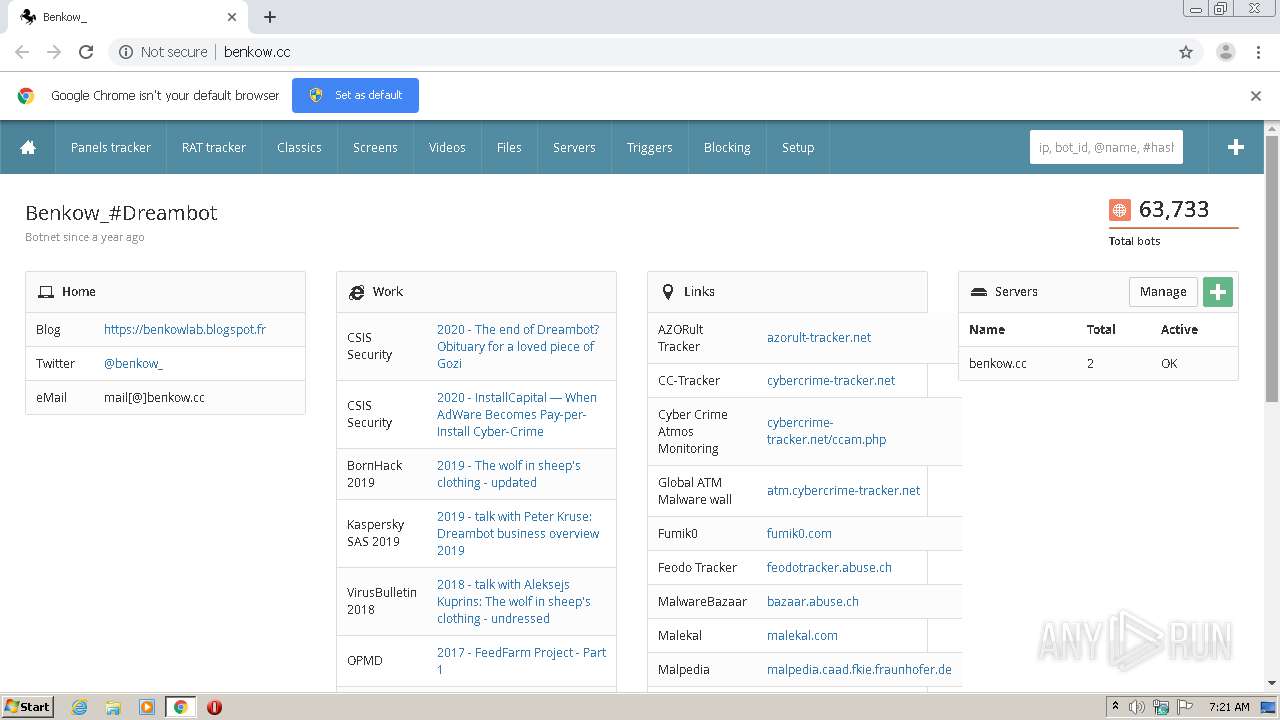The image size is (1280, 720).
Task: Open 2020 The end of Dreambot link
Action: [518, 346]
